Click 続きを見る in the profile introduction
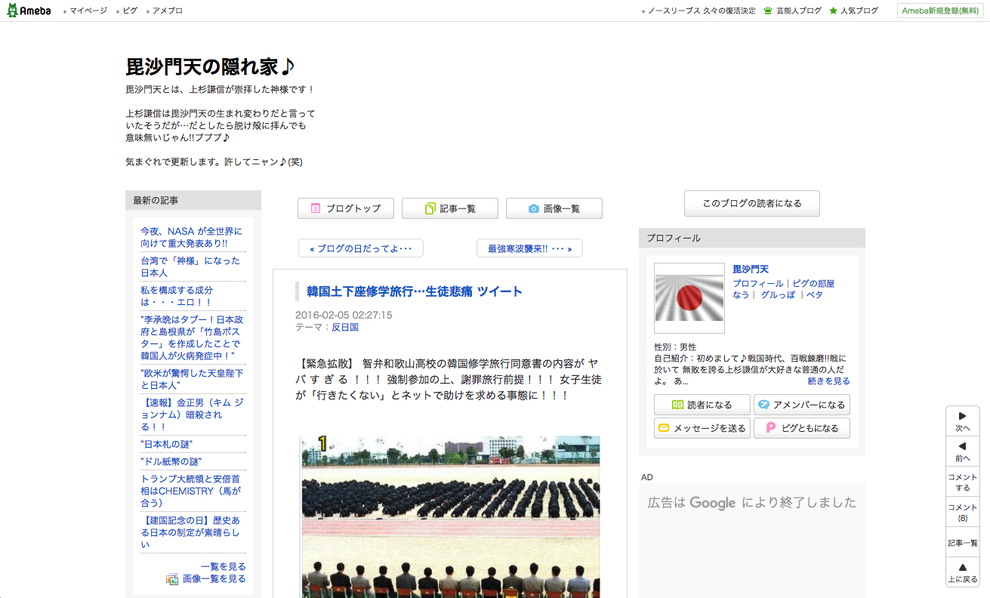The image size is (990, 598). coord(828,381)
